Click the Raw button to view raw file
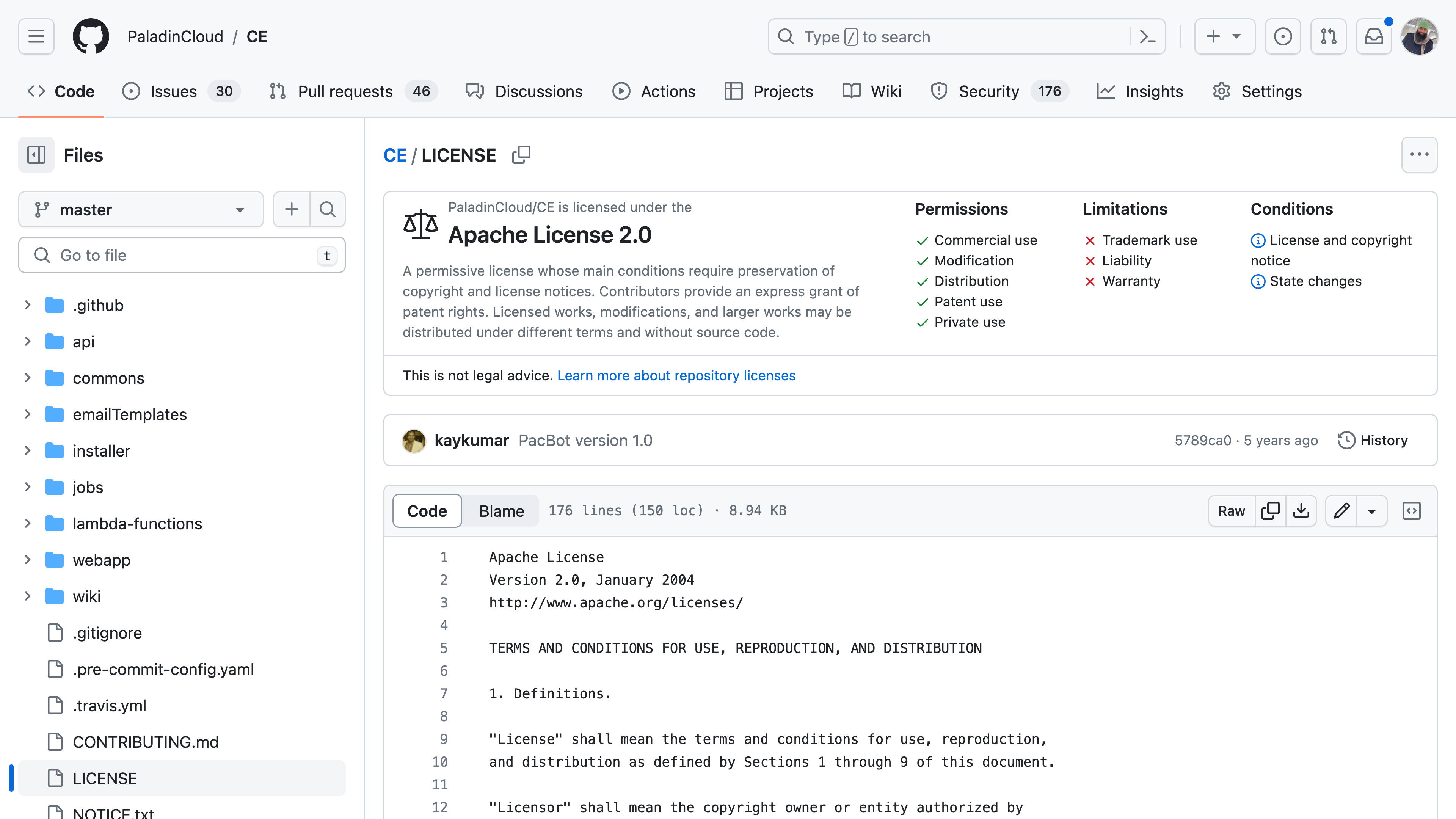 click(1231, 511)
